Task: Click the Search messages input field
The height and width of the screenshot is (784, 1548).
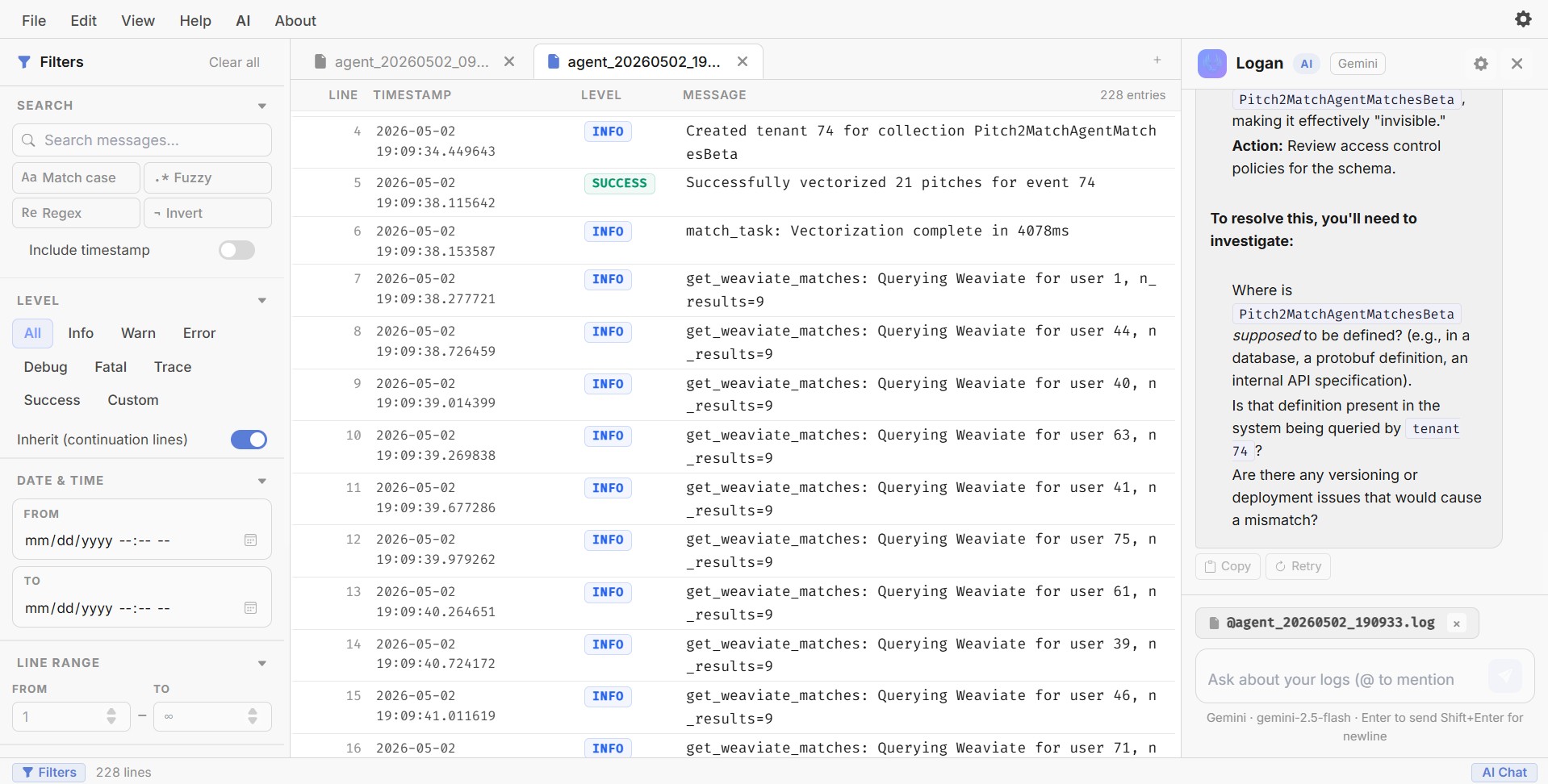Action: point(142,140)
